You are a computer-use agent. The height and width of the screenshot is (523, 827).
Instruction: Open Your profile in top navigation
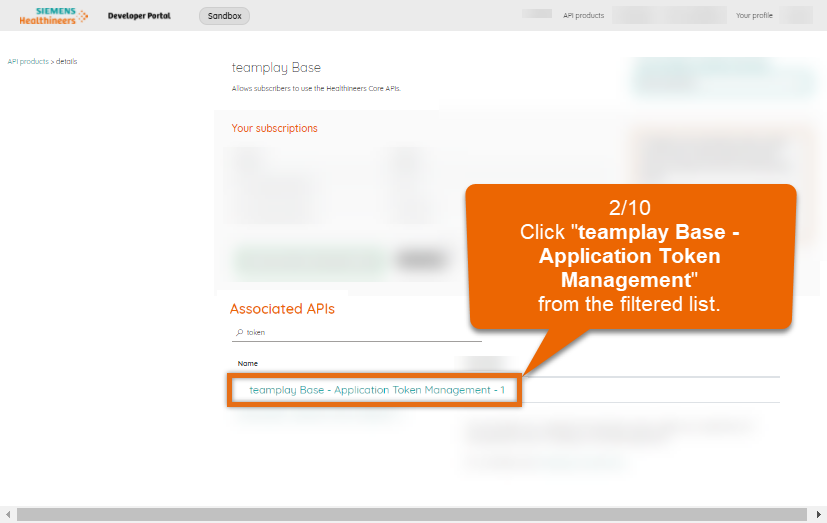coord(755,16)
